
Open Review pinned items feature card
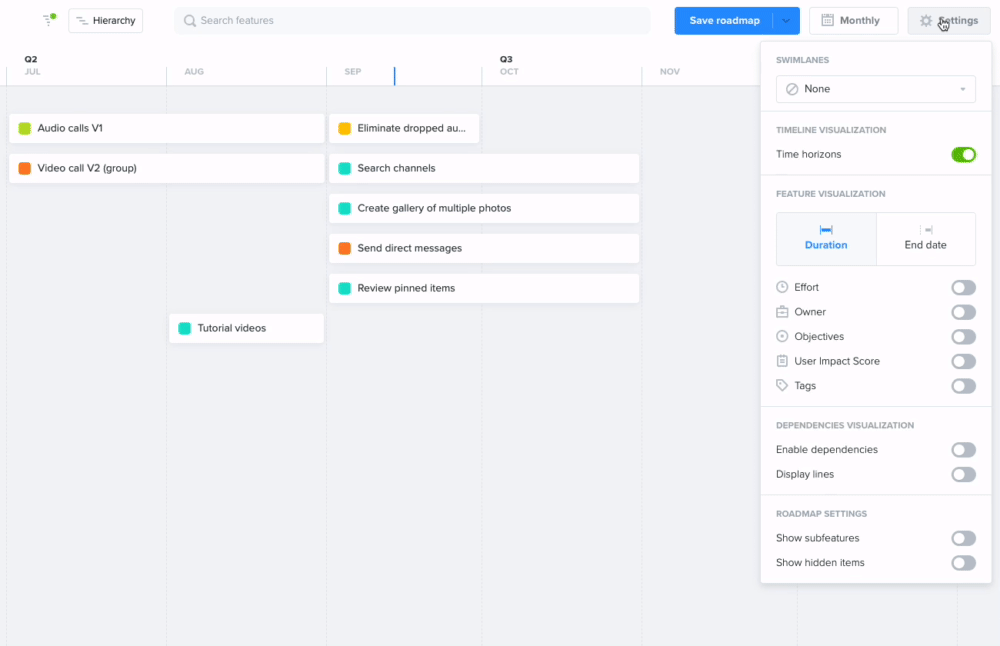coord(484,288)
